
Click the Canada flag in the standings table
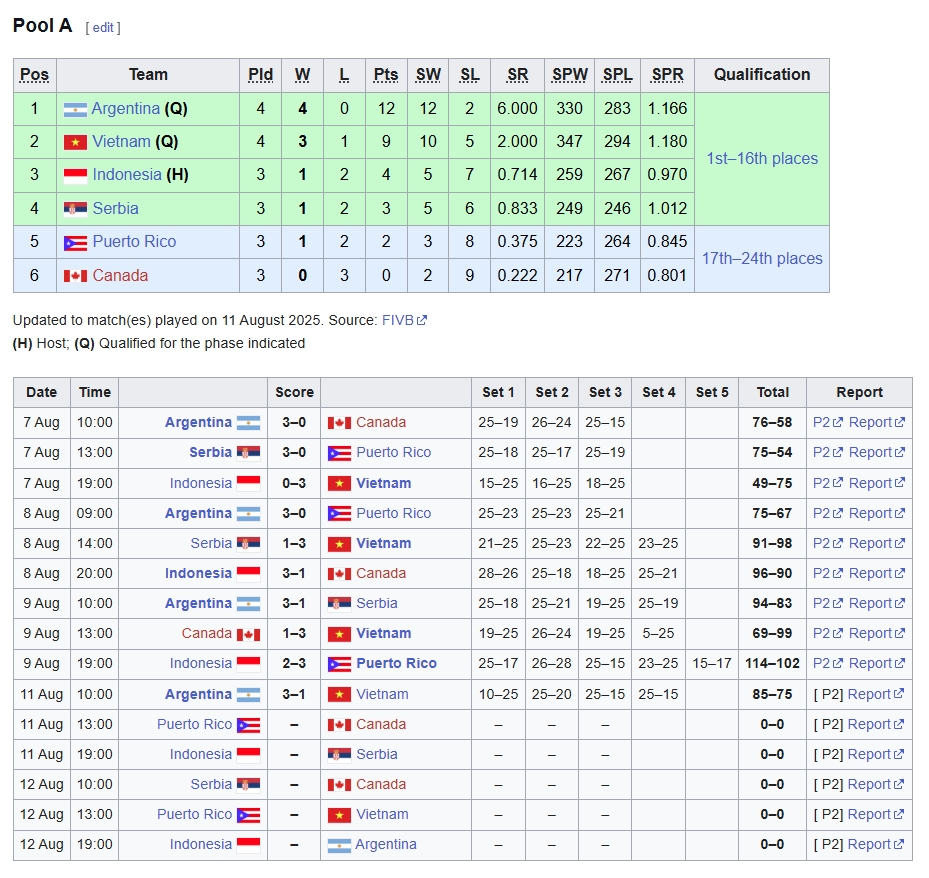(x=75, y=276)
